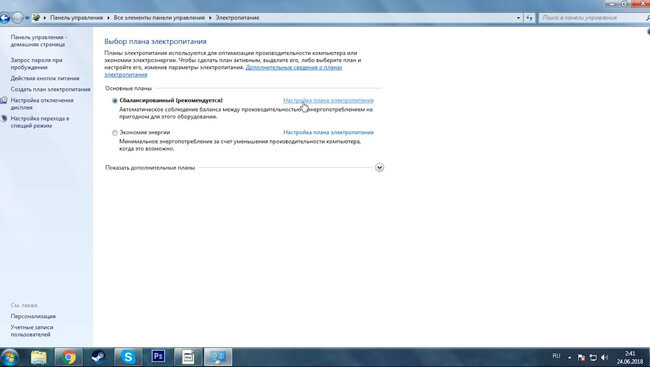Screen dimensions: 650x367
Task: Open plan settings link for Сбалансированный
Action: coord(328,100)
